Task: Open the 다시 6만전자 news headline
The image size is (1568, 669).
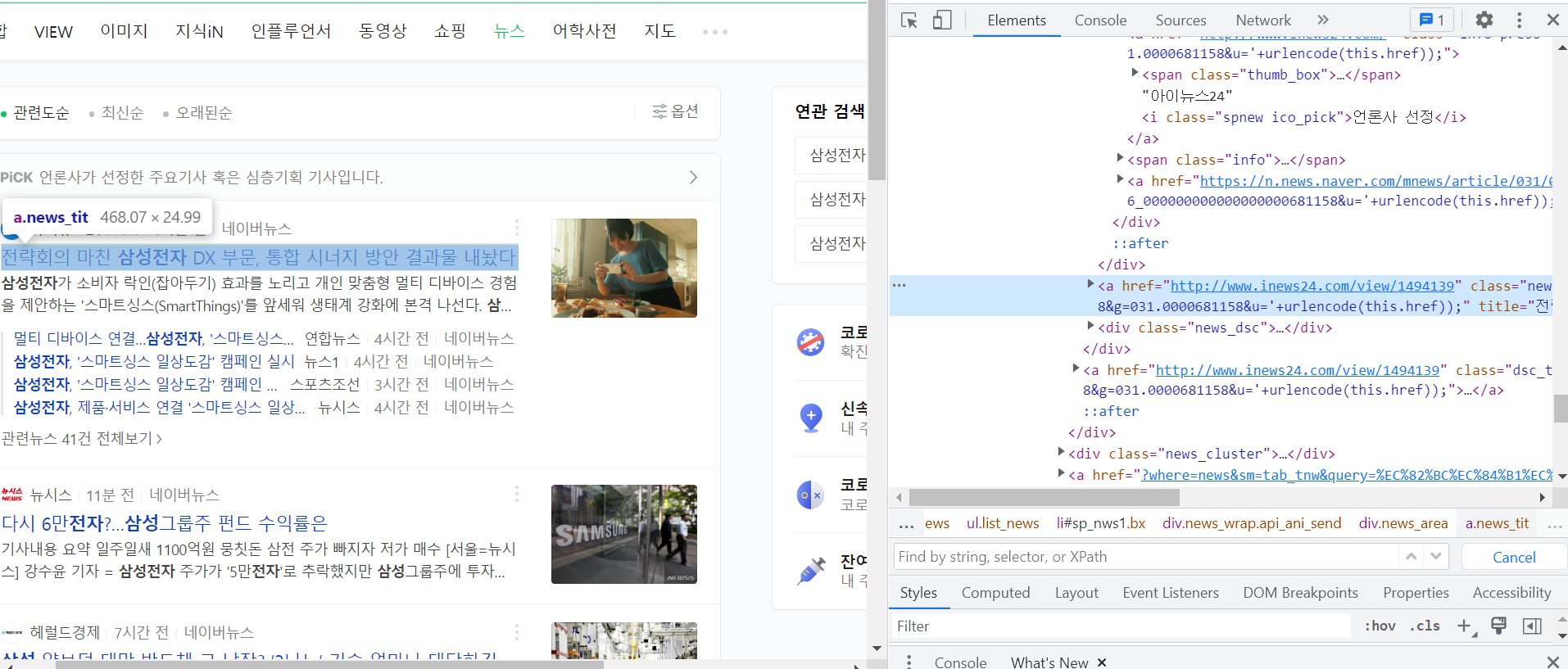Action: pos(164,522)
